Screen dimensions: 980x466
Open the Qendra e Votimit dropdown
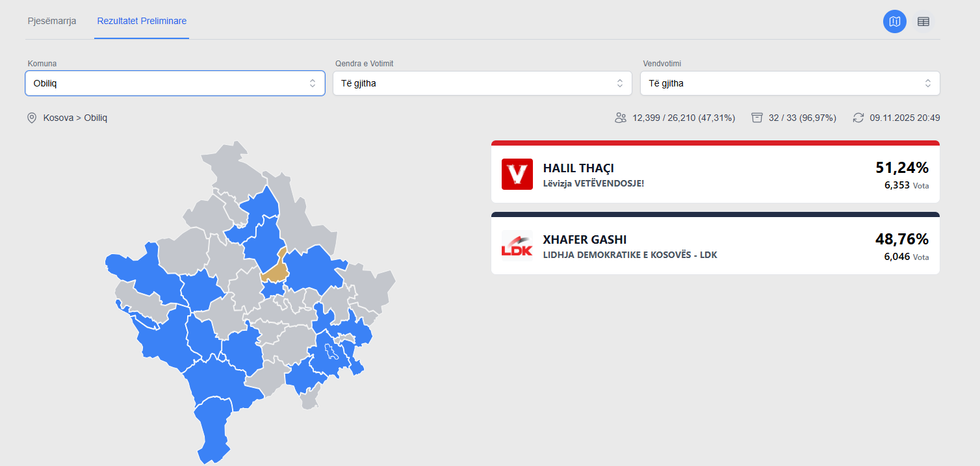483,83
